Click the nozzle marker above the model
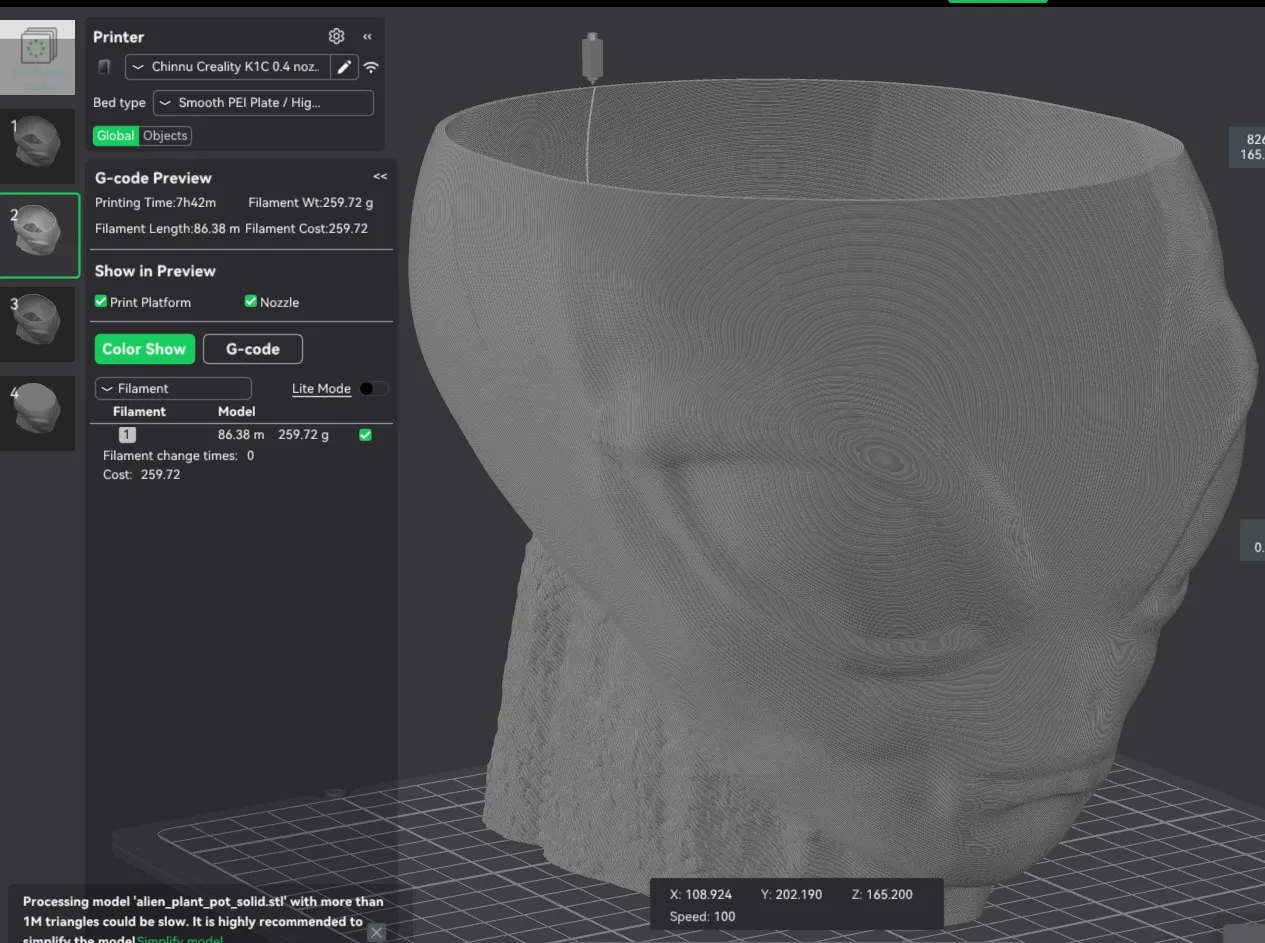The width and height of the screenshot is (1265, 943). [593, 58]
